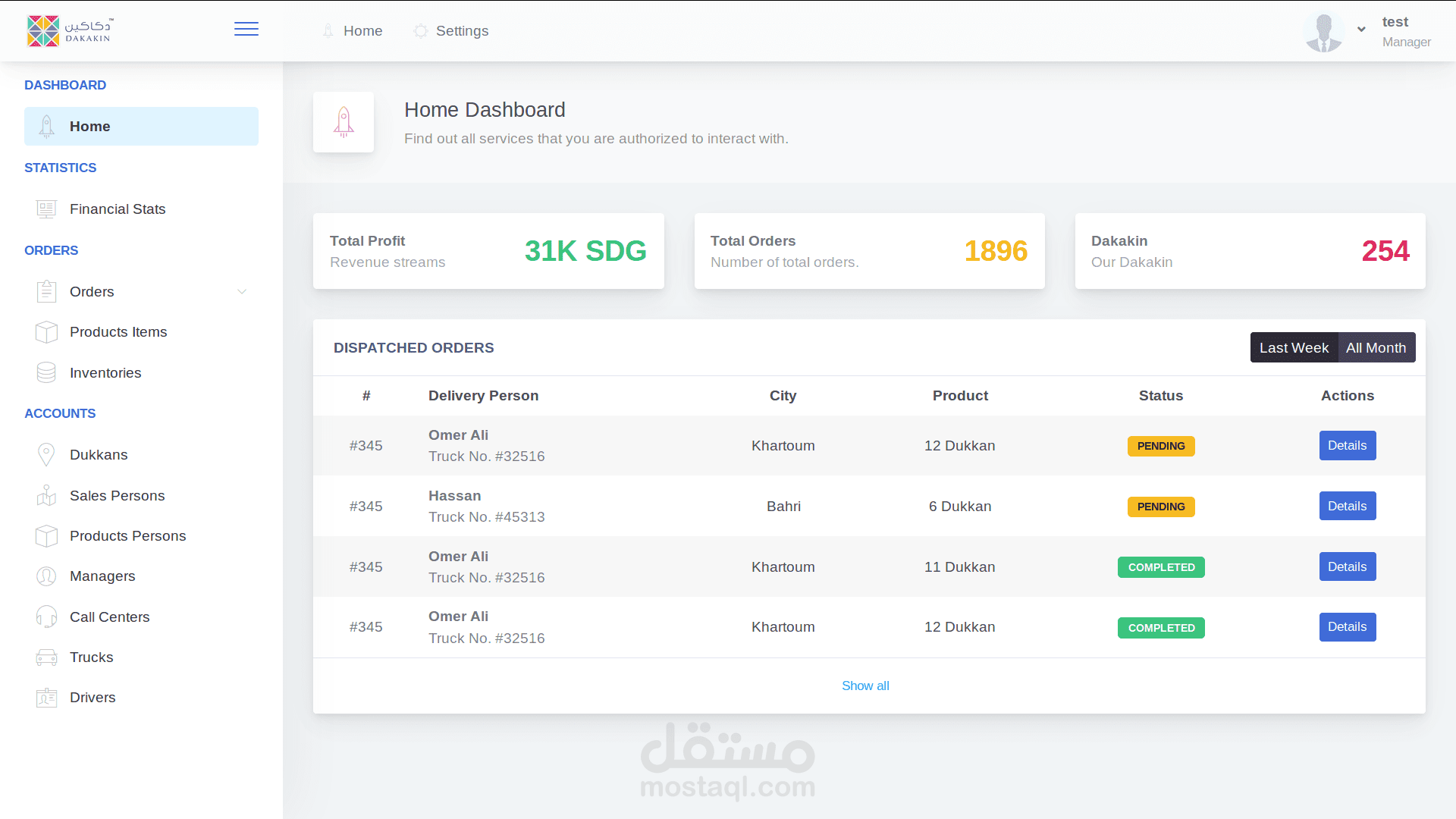Open Details for Hassan's order
Viewport: 1456px width, 819px height.
point(1347,506)
